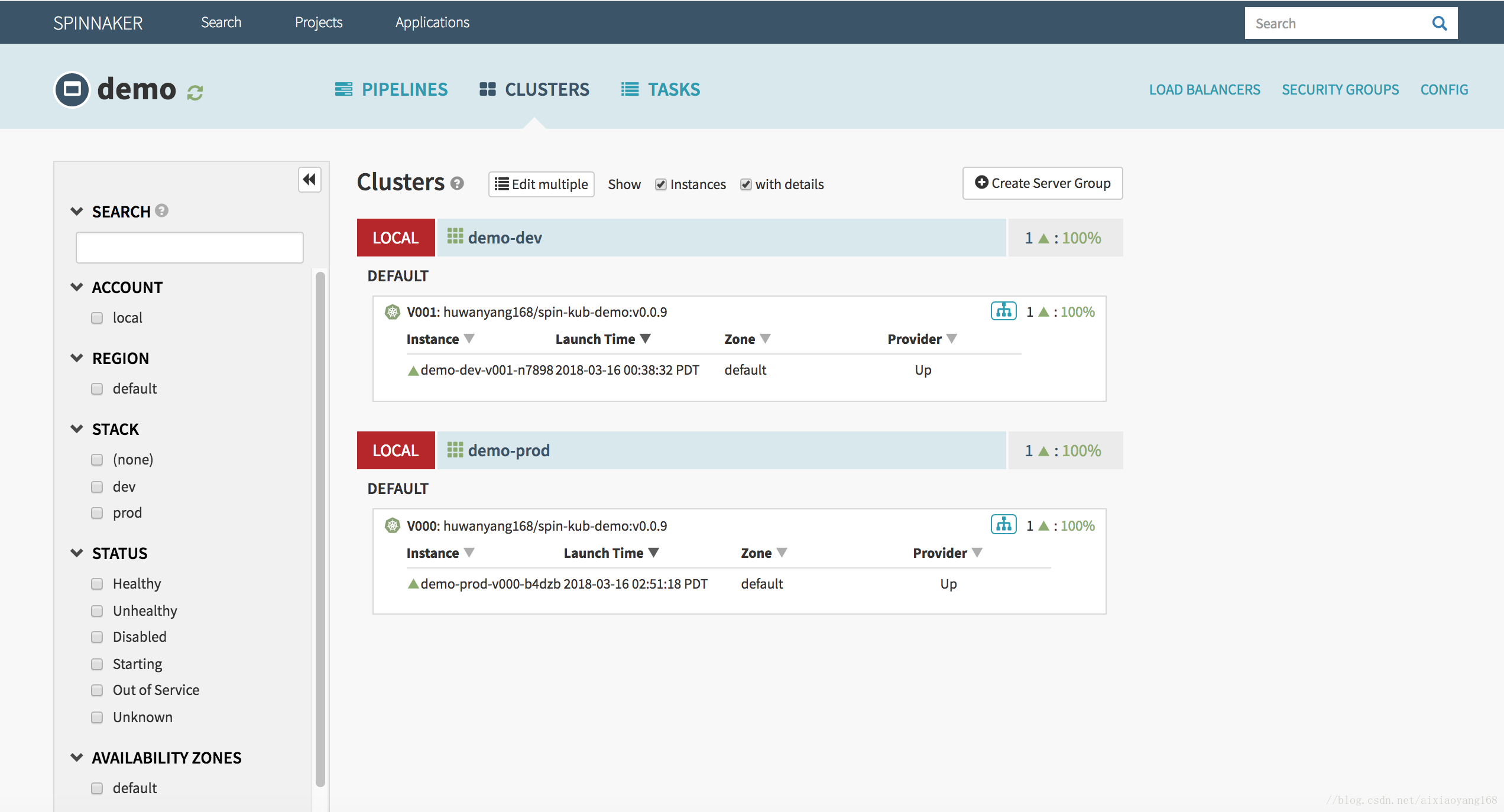Screen dimensions: 1504x812
Task: Check the Starting status filter
Action: coord(97,664)
